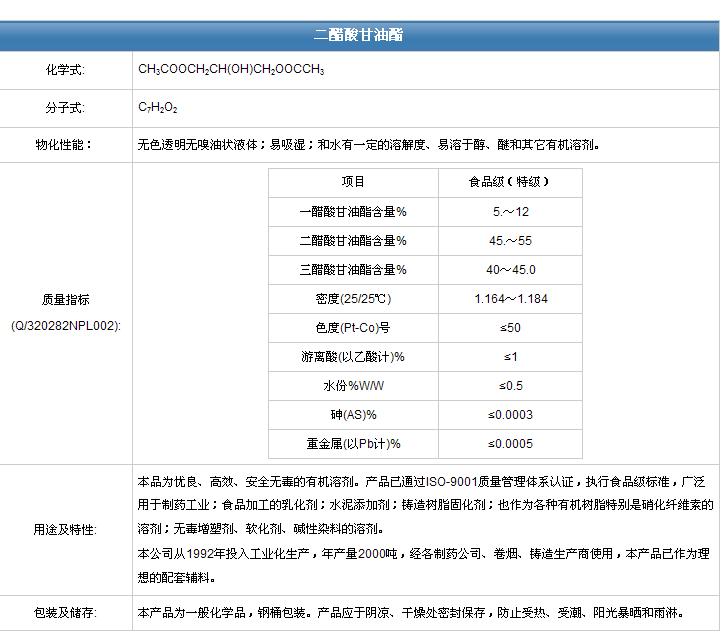This screenshot has height=640, width=725.
Task: Click the 质量指标 label
Action: 65,299
